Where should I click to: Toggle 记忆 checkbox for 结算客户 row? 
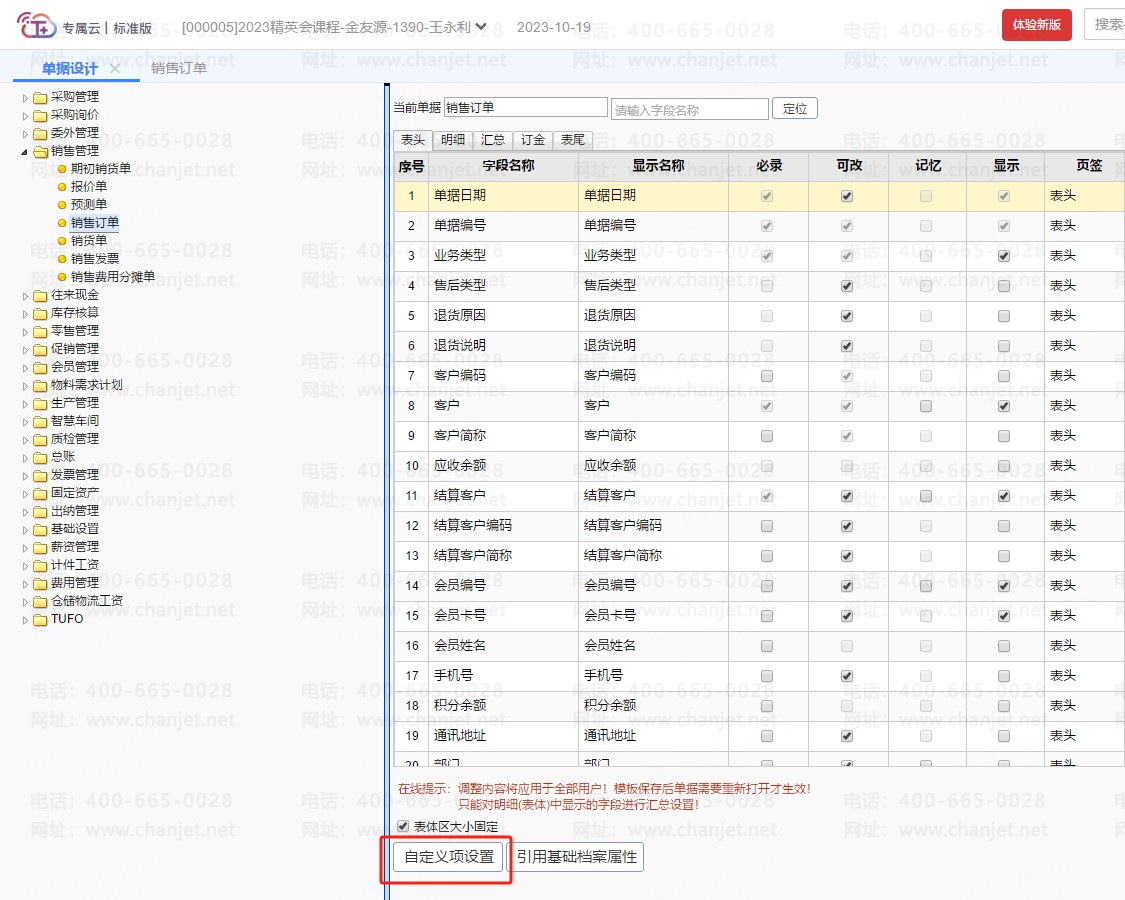926,496
